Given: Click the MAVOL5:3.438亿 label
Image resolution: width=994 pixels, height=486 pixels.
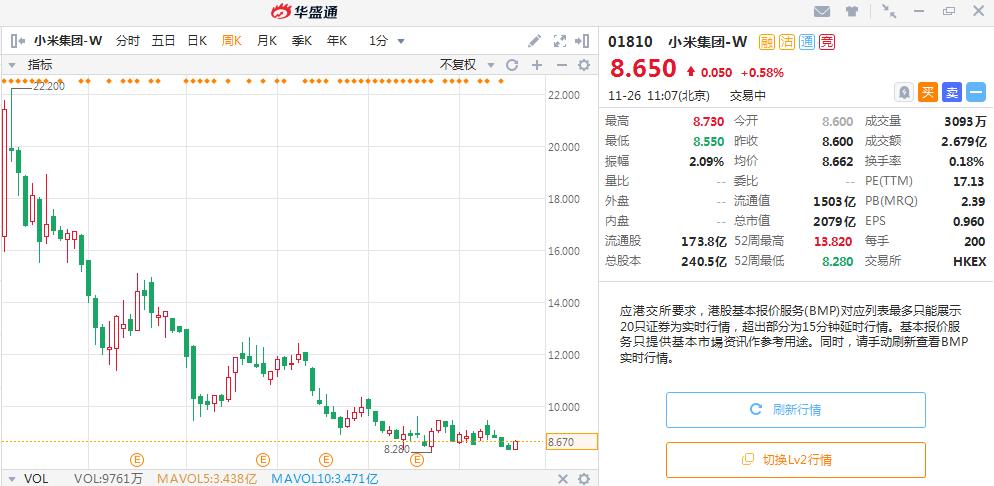Looking at the screenshot, I should tap(206, 479).
